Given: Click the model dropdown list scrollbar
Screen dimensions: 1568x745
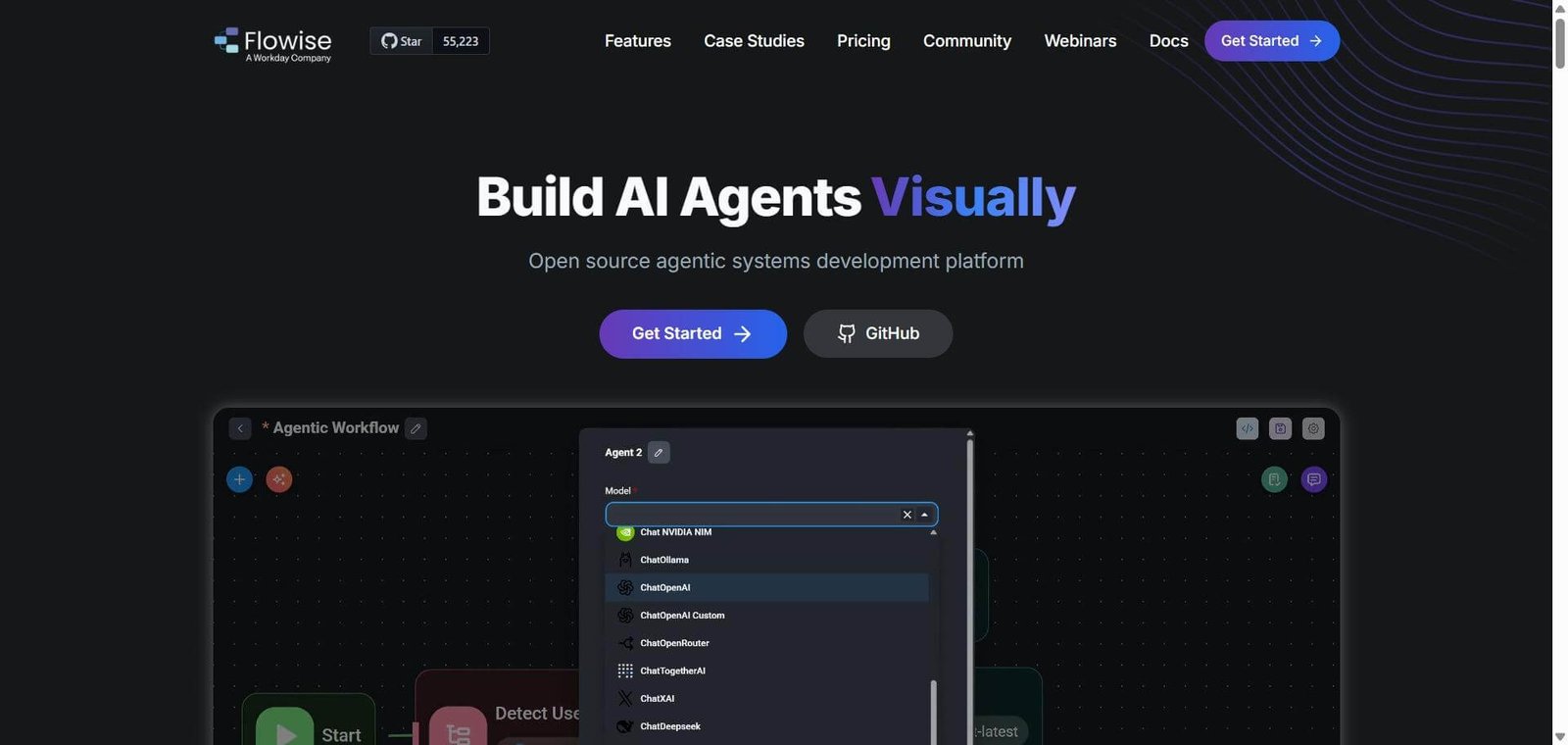Looking at the screenshot, I should tap(933, 713).
